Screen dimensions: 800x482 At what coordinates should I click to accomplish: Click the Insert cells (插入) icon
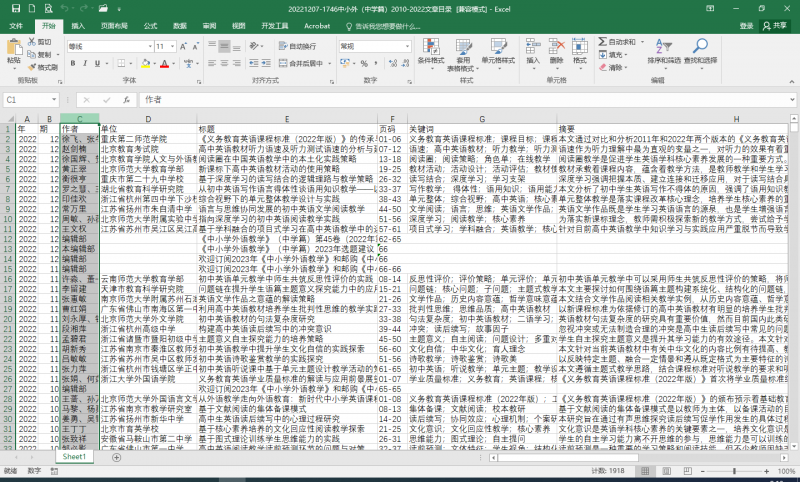[x=533, y=47]
